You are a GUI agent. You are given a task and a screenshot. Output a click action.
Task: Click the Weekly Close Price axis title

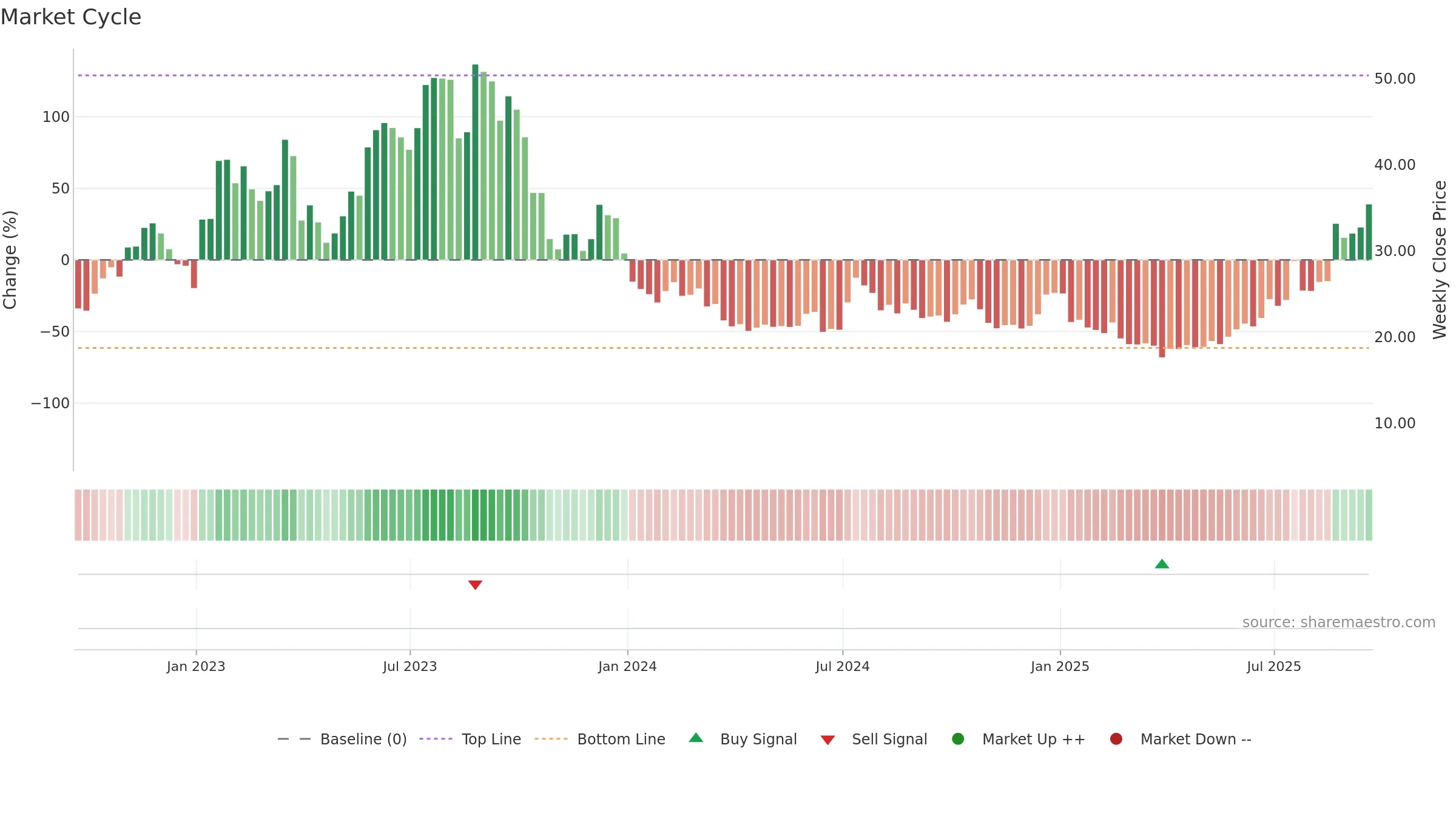point(1440,260)
